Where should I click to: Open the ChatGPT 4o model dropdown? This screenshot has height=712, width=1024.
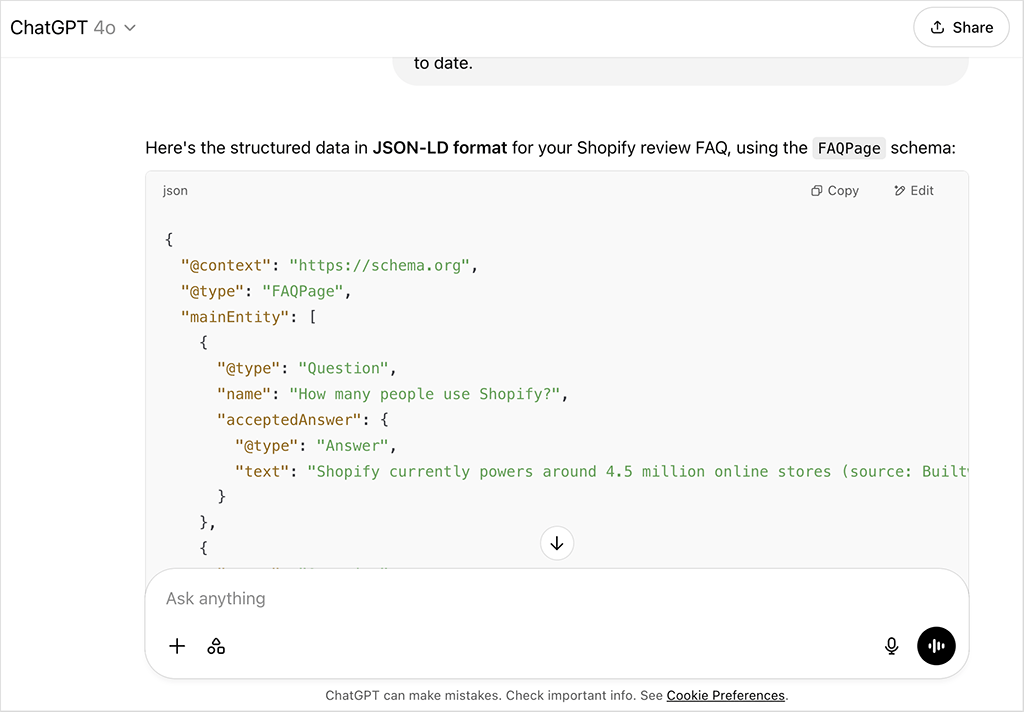tap(73, 27)
